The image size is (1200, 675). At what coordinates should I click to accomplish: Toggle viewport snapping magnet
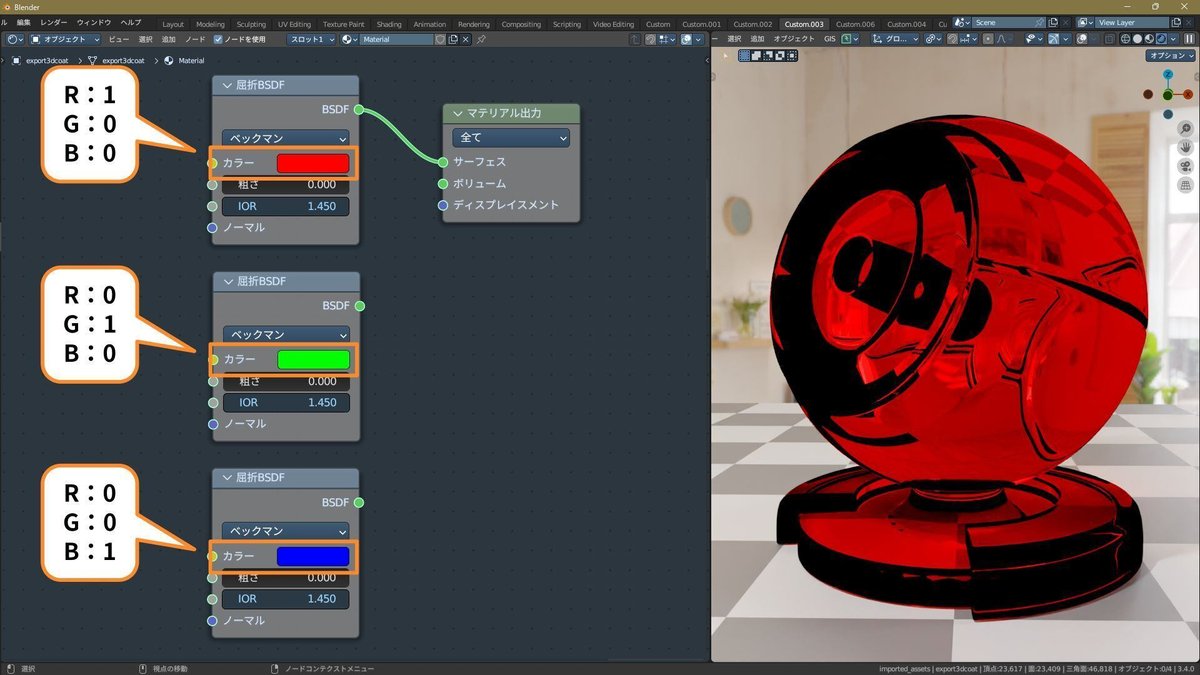coord(952,39)
